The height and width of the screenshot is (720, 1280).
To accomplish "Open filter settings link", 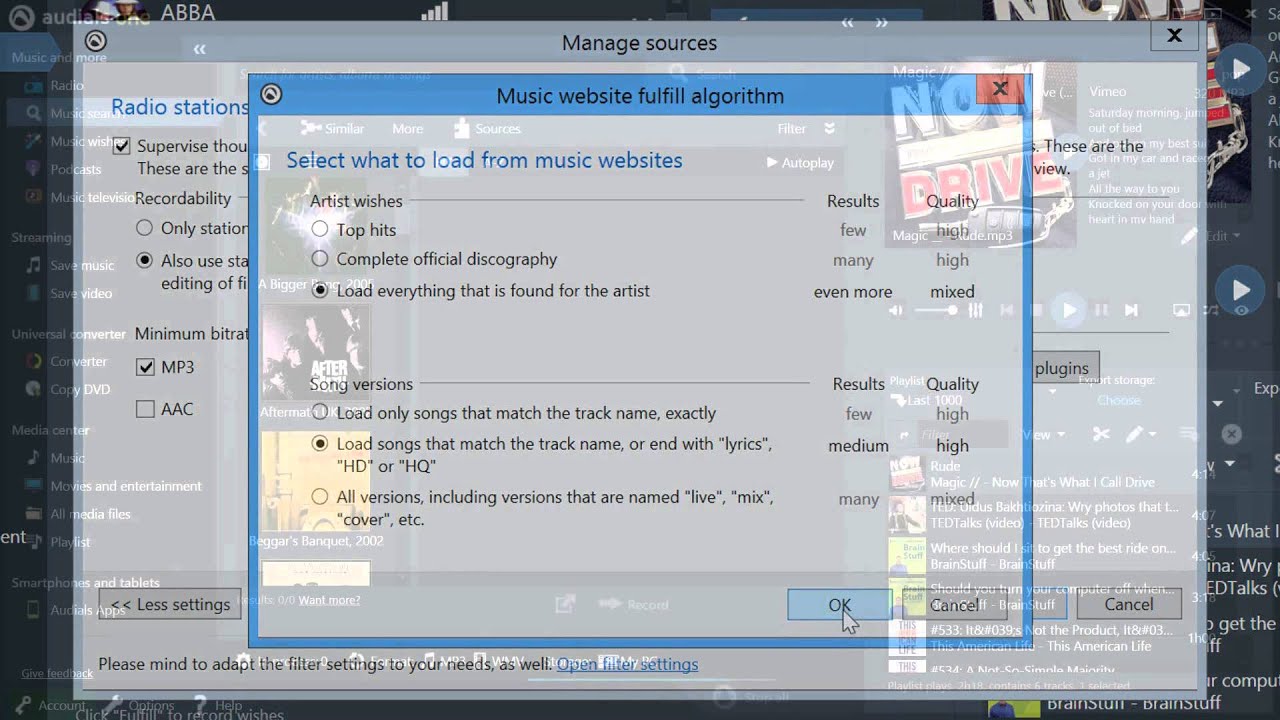I will [627, 664].
